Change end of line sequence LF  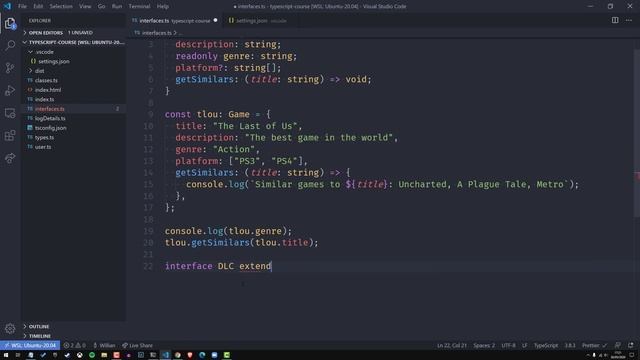[x=524, y=345]
